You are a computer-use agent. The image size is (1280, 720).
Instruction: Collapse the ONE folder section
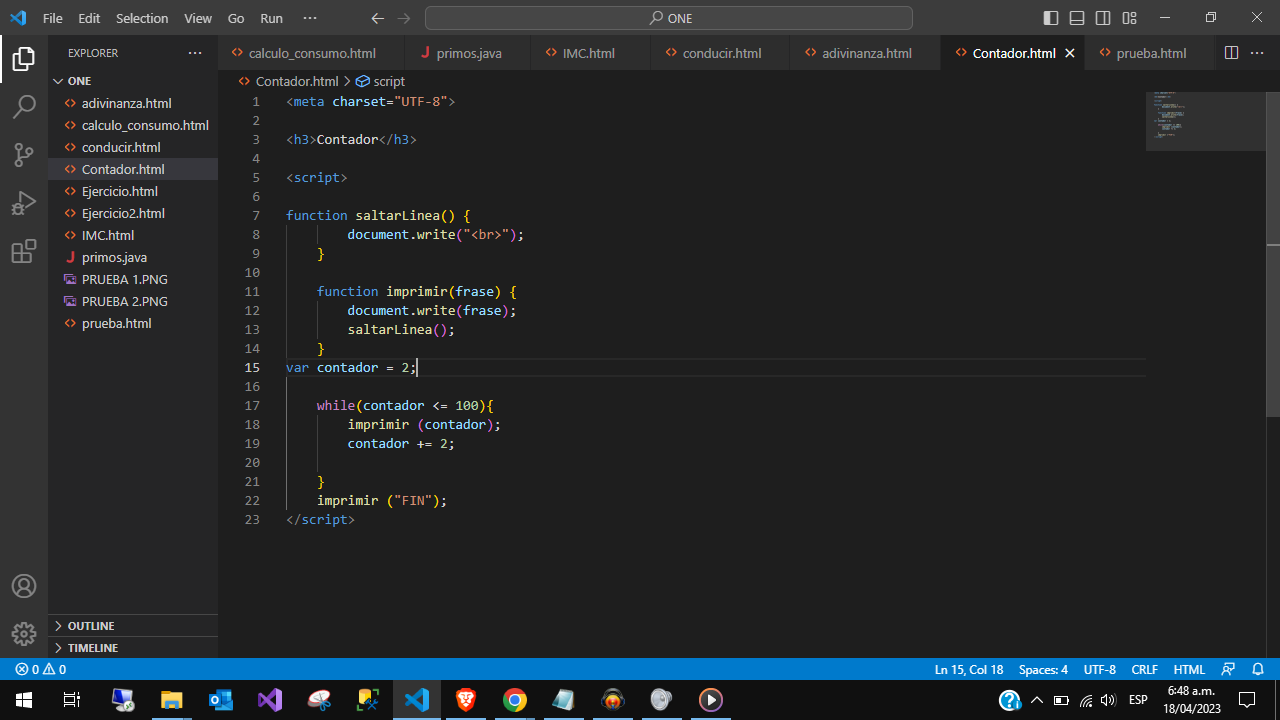tap(133, 81)
